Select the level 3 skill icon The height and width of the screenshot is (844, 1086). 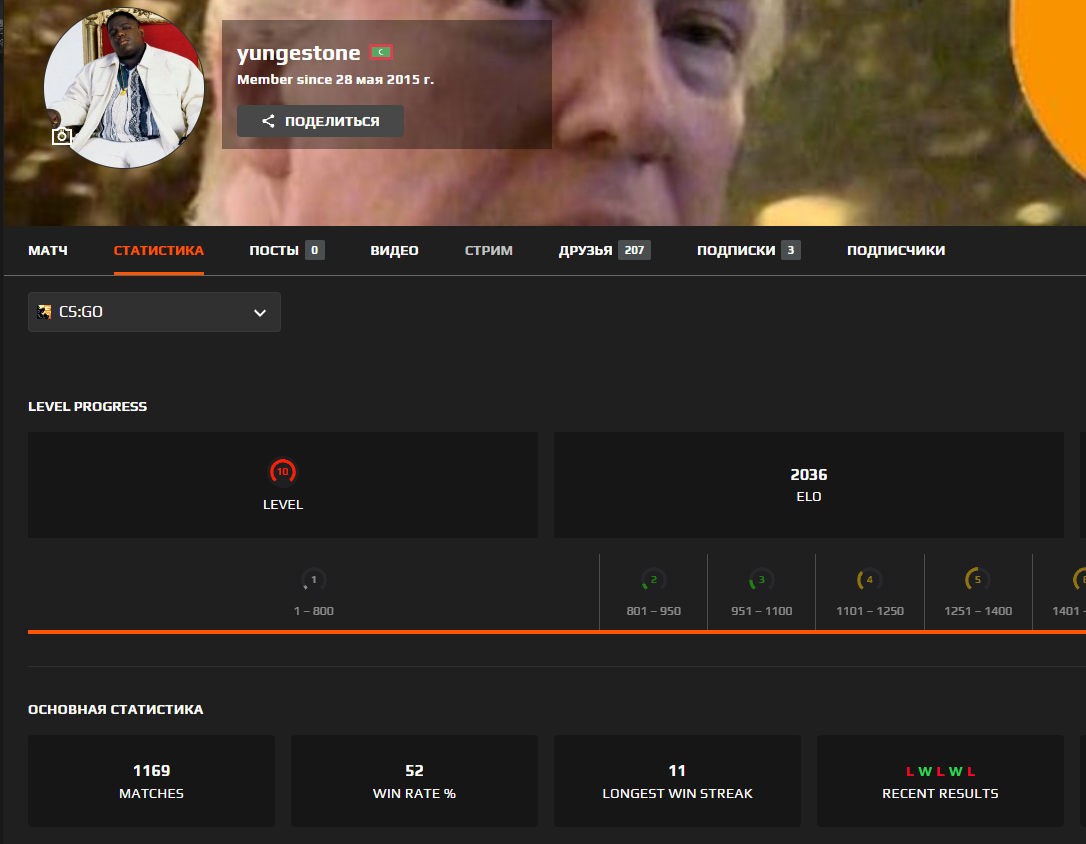(761, 580)
